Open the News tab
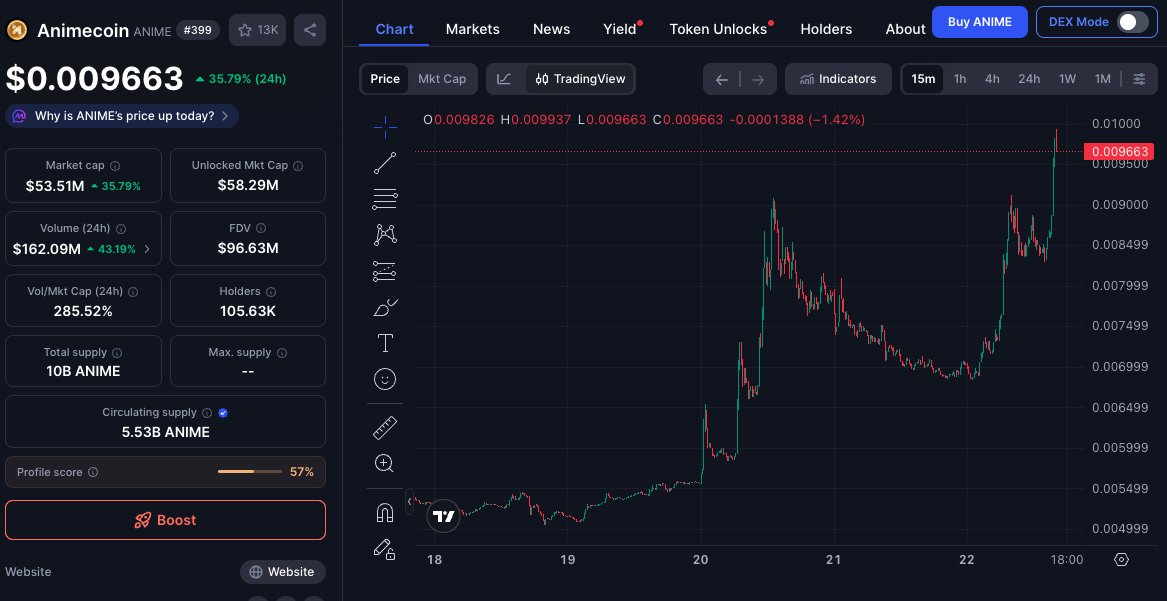The image size is (1167, 601). click(551, 29)
